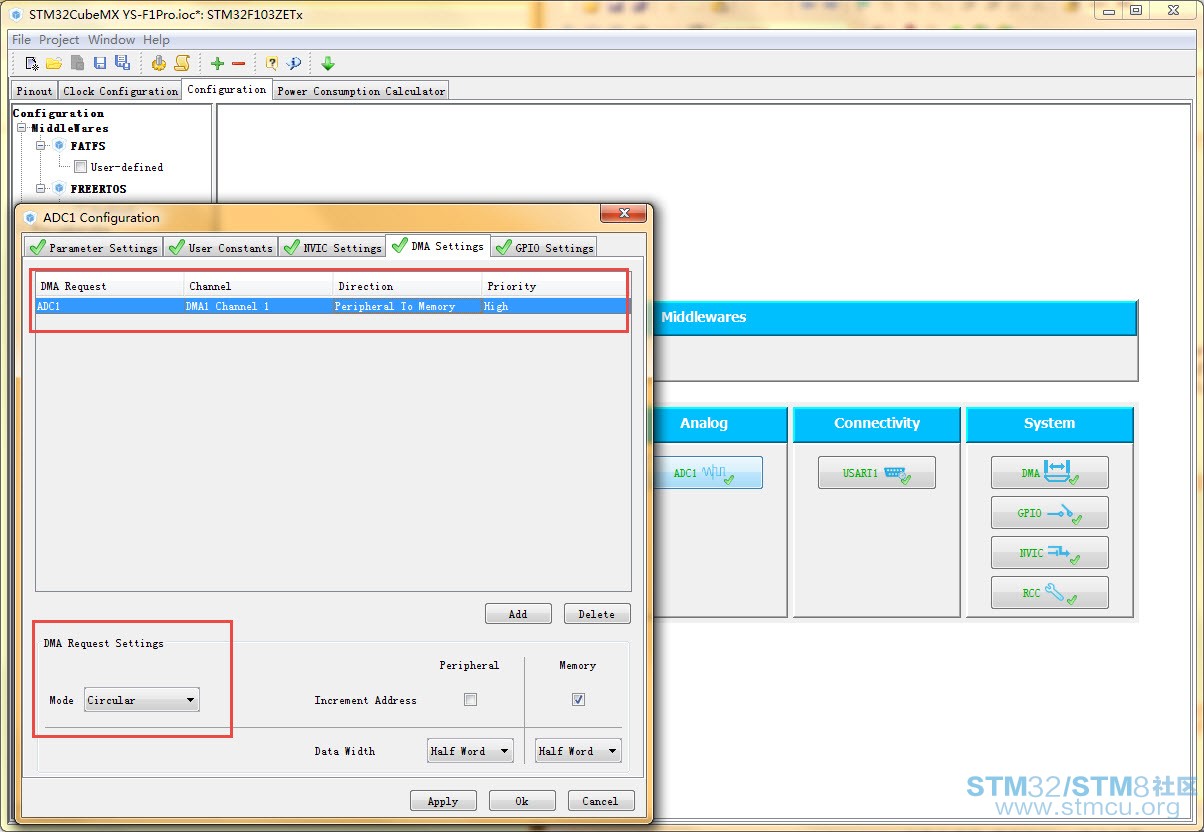
Task: Click the Peripheral To Memory direction cell
Action: (407, 306)
